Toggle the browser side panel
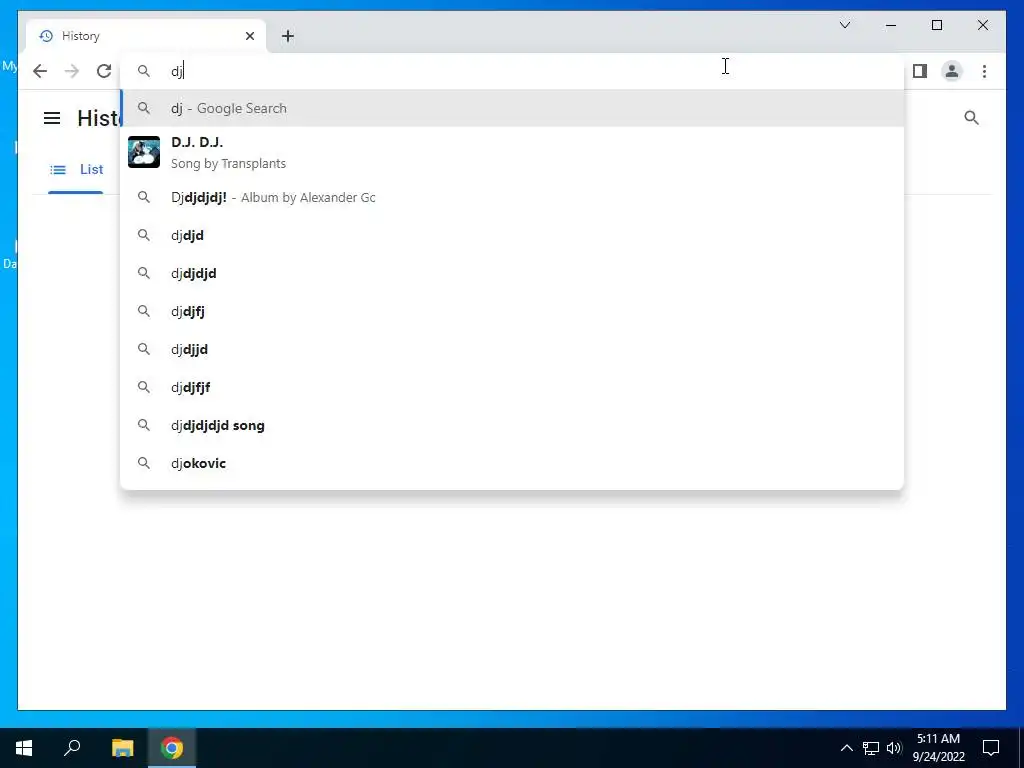The image size is (1024, 768). coord(920,71)
